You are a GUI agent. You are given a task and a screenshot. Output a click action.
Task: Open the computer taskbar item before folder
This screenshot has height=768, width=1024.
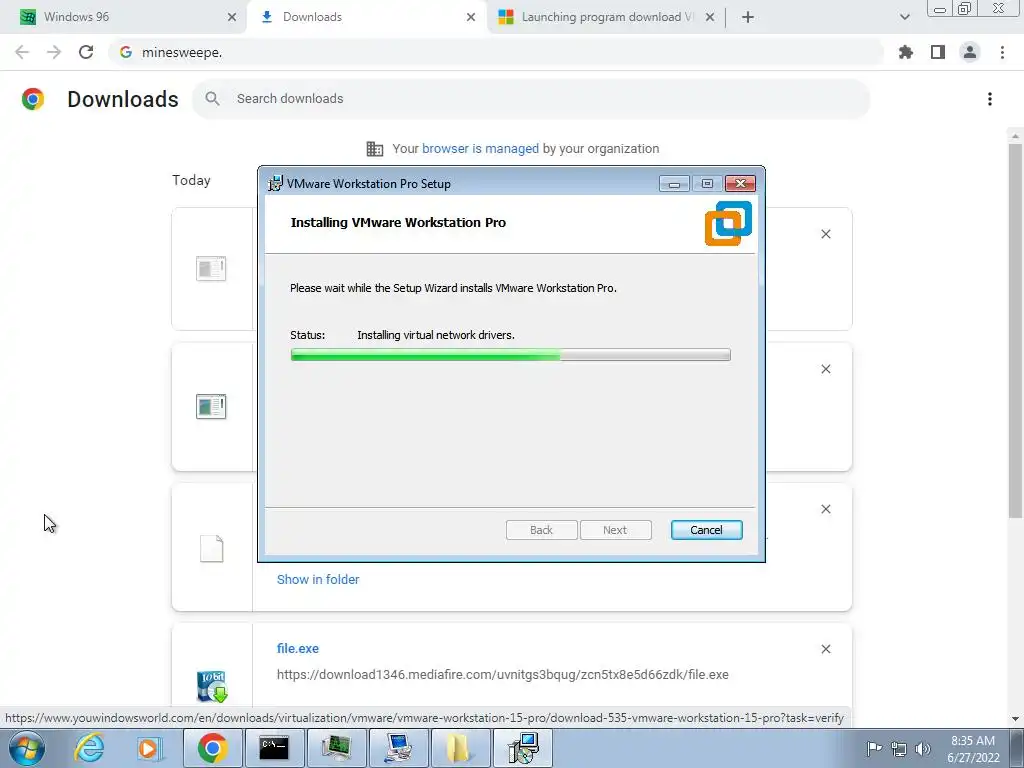pyautogui.click(x=398, y=748)
